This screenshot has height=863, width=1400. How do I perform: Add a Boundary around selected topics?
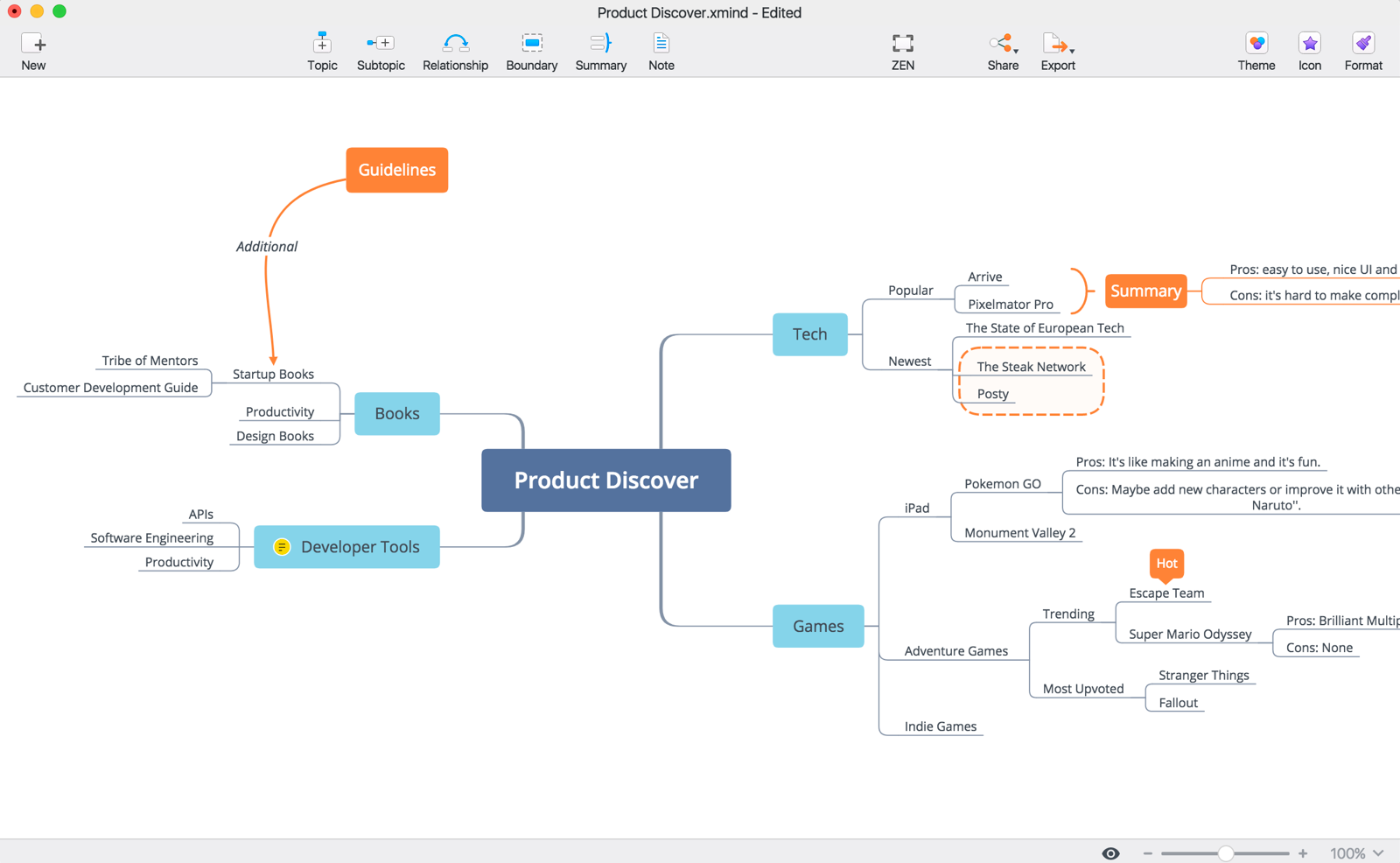531,50
